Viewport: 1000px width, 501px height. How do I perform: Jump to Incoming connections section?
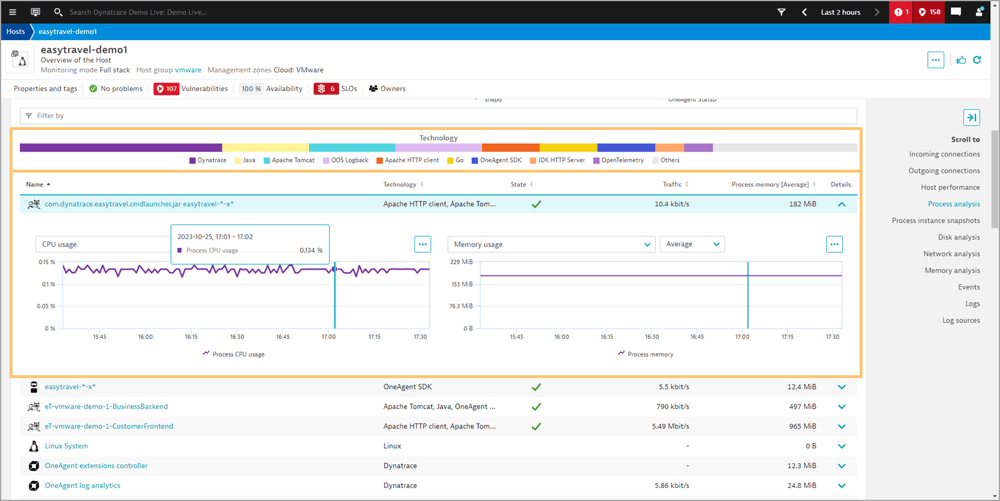945,154
